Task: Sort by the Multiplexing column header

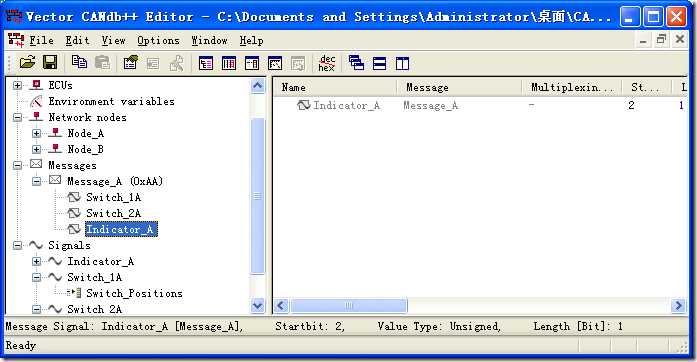Action: tap(572, 87)
